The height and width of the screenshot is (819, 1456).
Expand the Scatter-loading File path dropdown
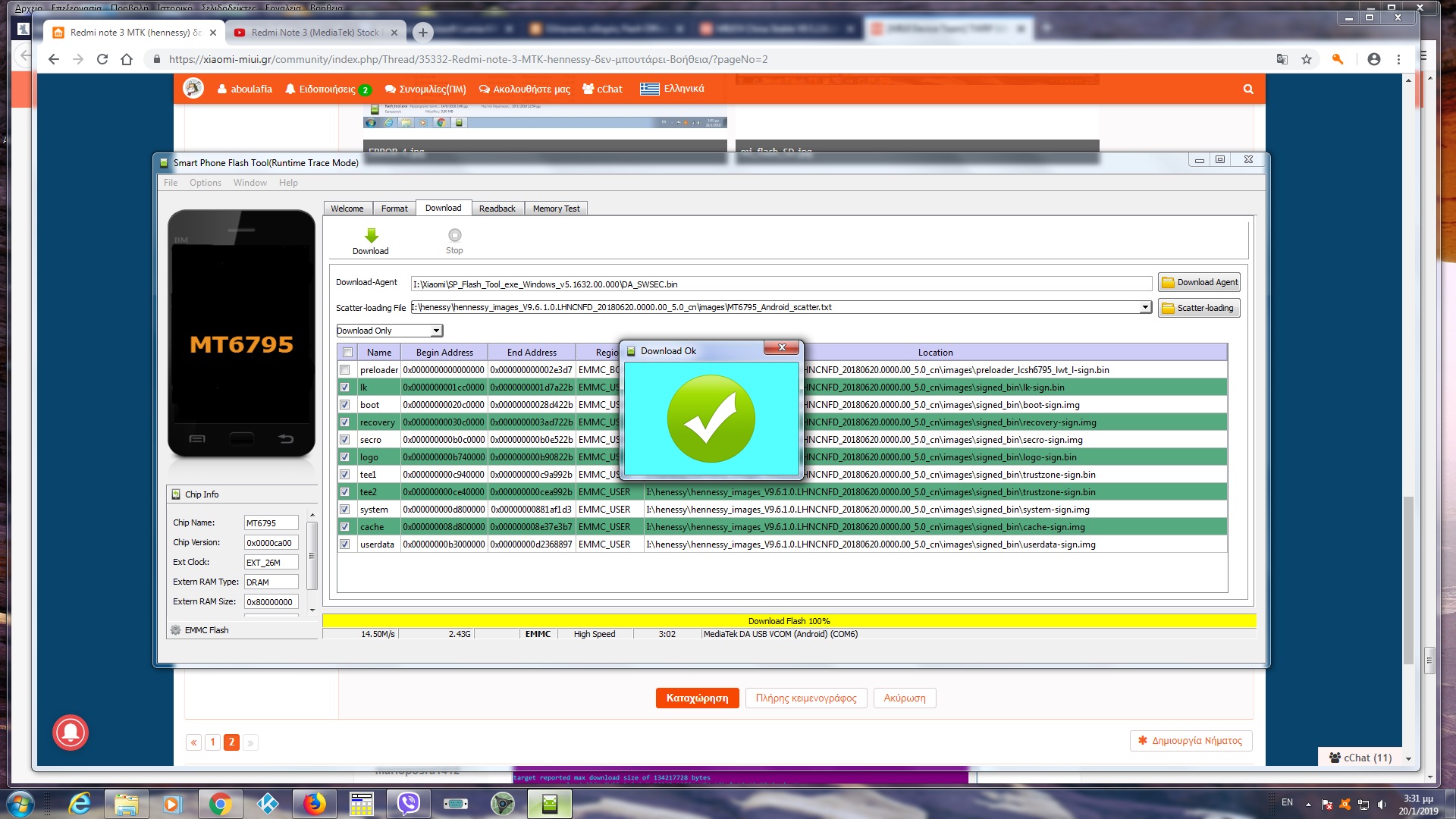(x=1145, y=307)
